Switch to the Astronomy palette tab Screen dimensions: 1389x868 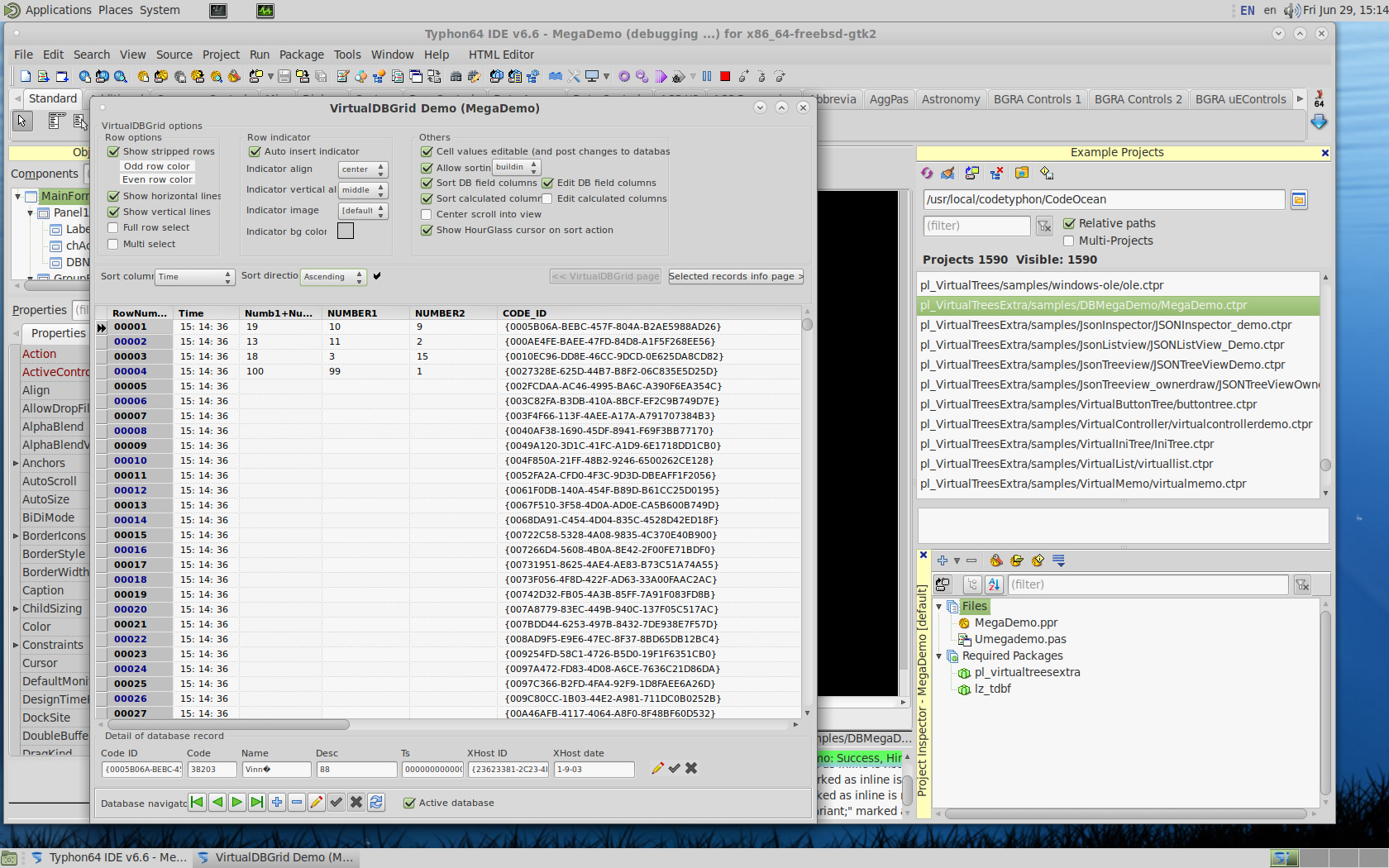point(950,99)
